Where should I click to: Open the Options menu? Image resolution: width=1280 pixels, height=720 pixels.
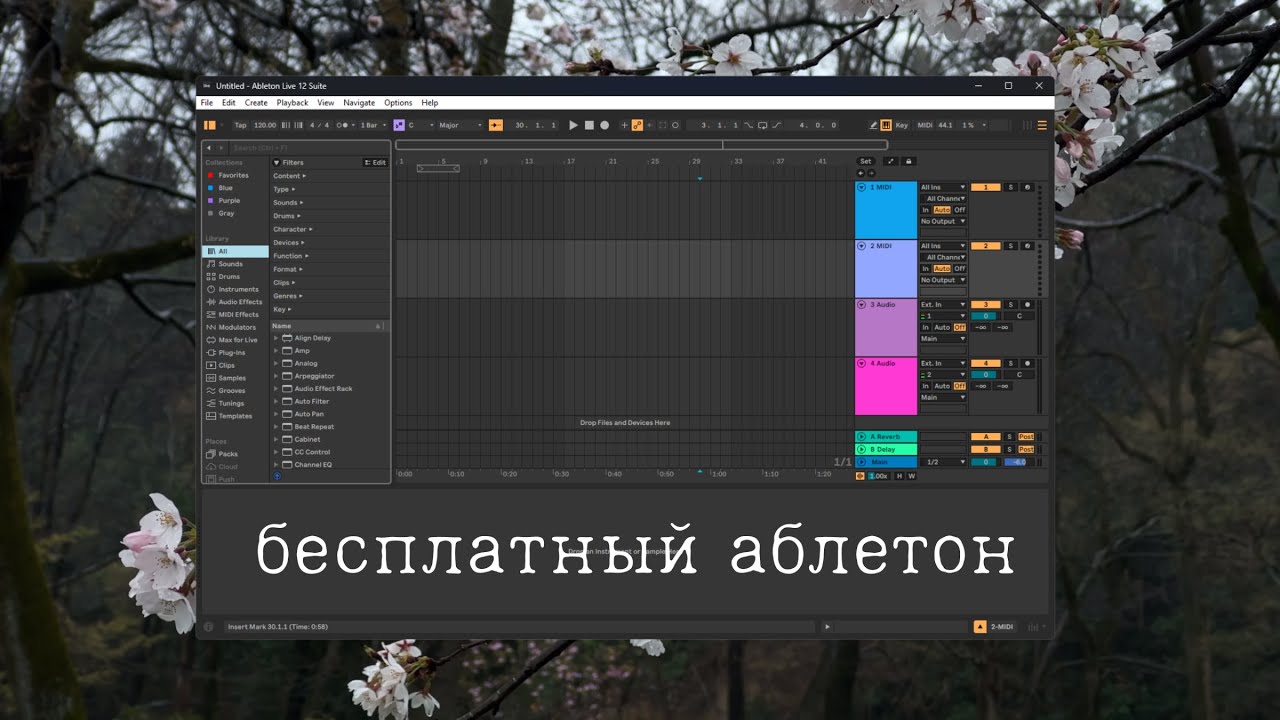(x=398, y=103)
